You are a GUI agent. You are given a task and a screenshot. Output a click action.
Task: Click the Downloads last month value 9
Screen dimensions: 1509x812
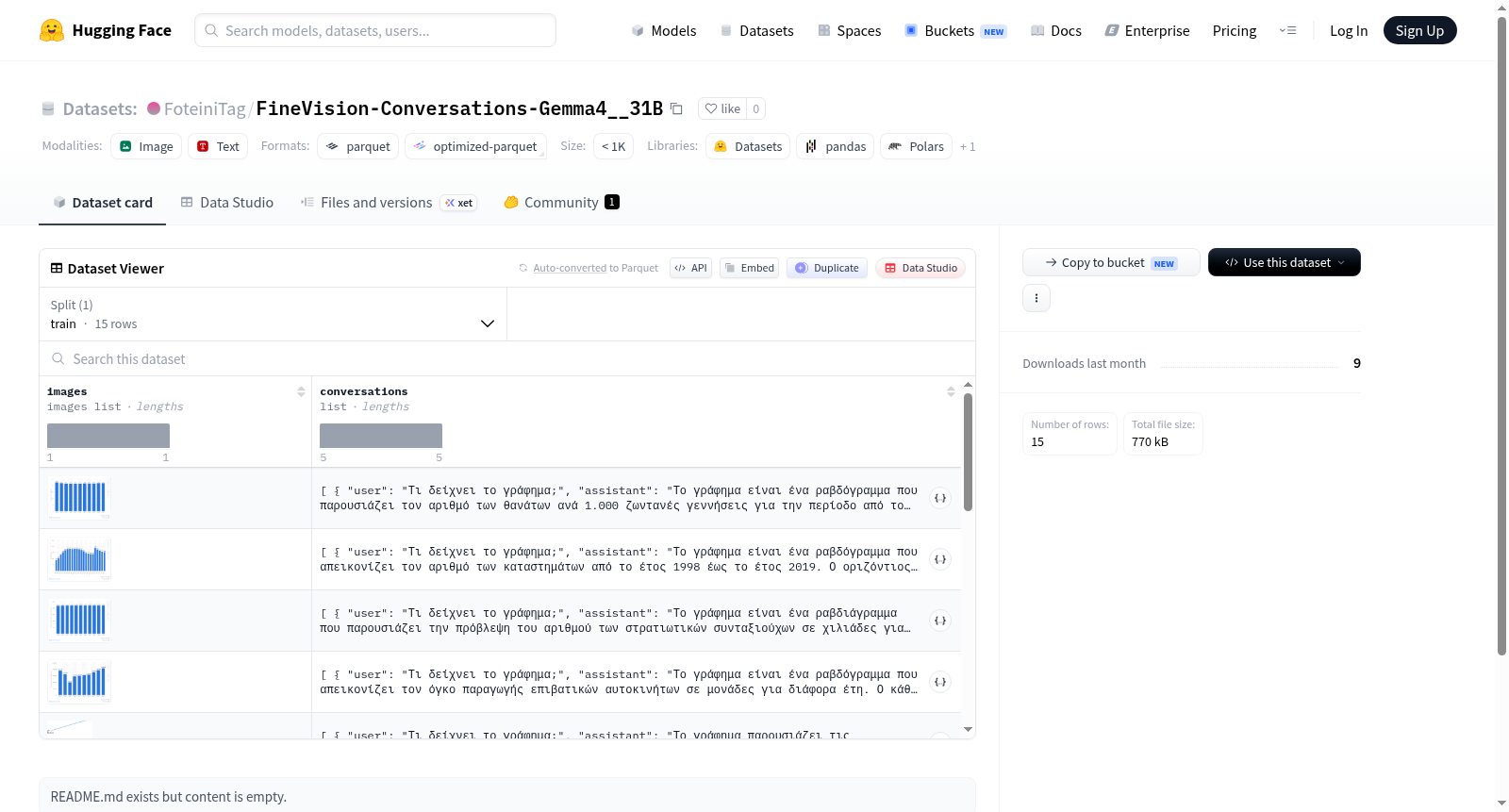click(1357, 363)
